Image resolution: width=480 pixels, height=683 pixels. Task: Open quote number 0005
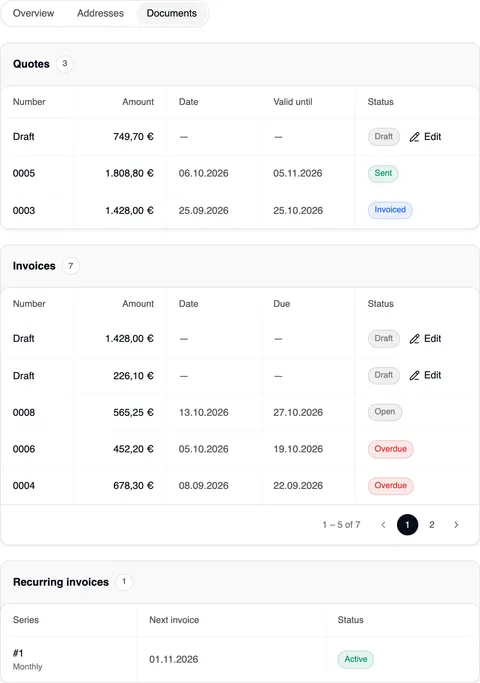[x=24, y=173]
